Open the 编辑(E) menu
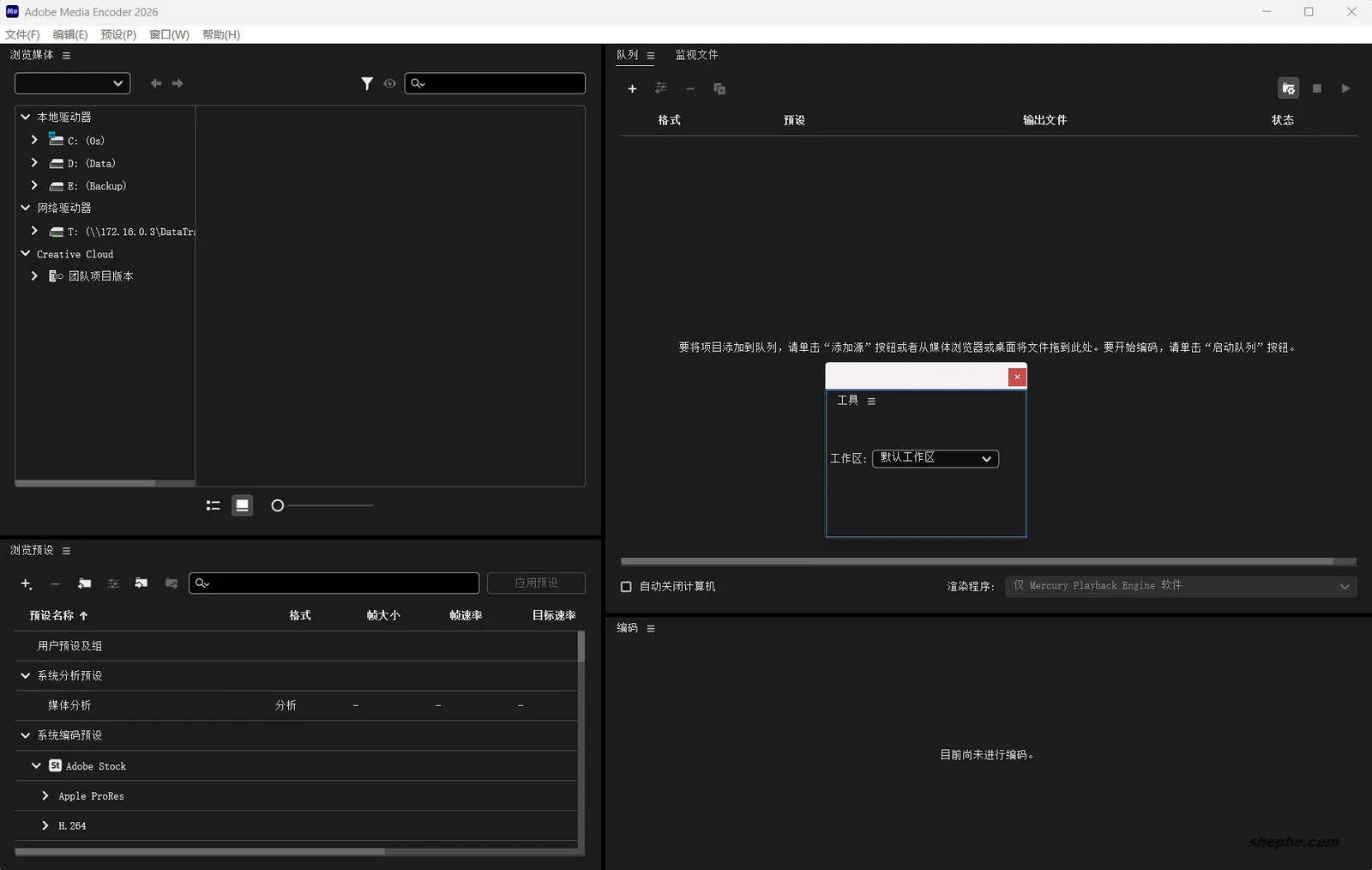The height and width of the screenshot is (870, 1372). (x=70, y=34)
